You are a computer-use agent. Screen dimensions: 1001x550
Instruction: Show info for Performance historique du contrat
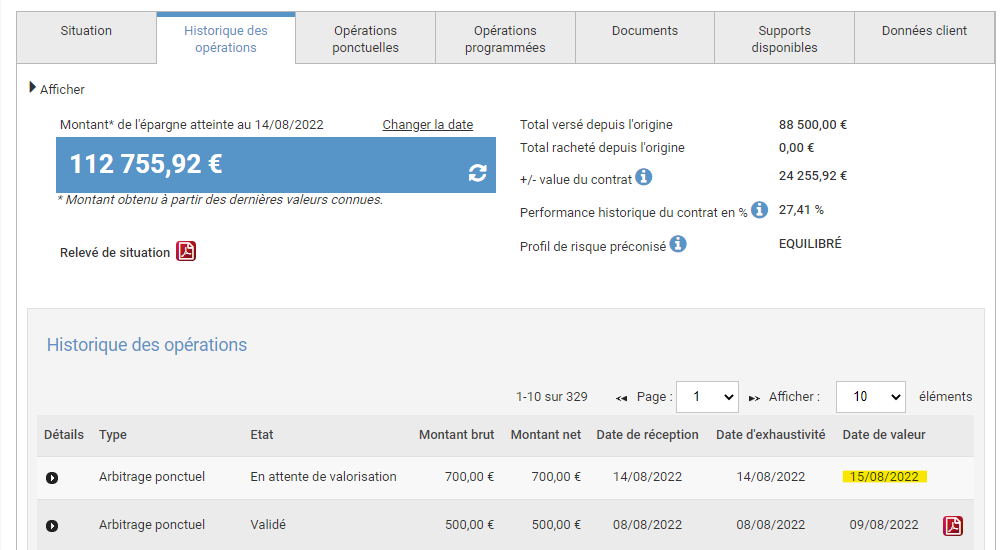click(759, 210)
